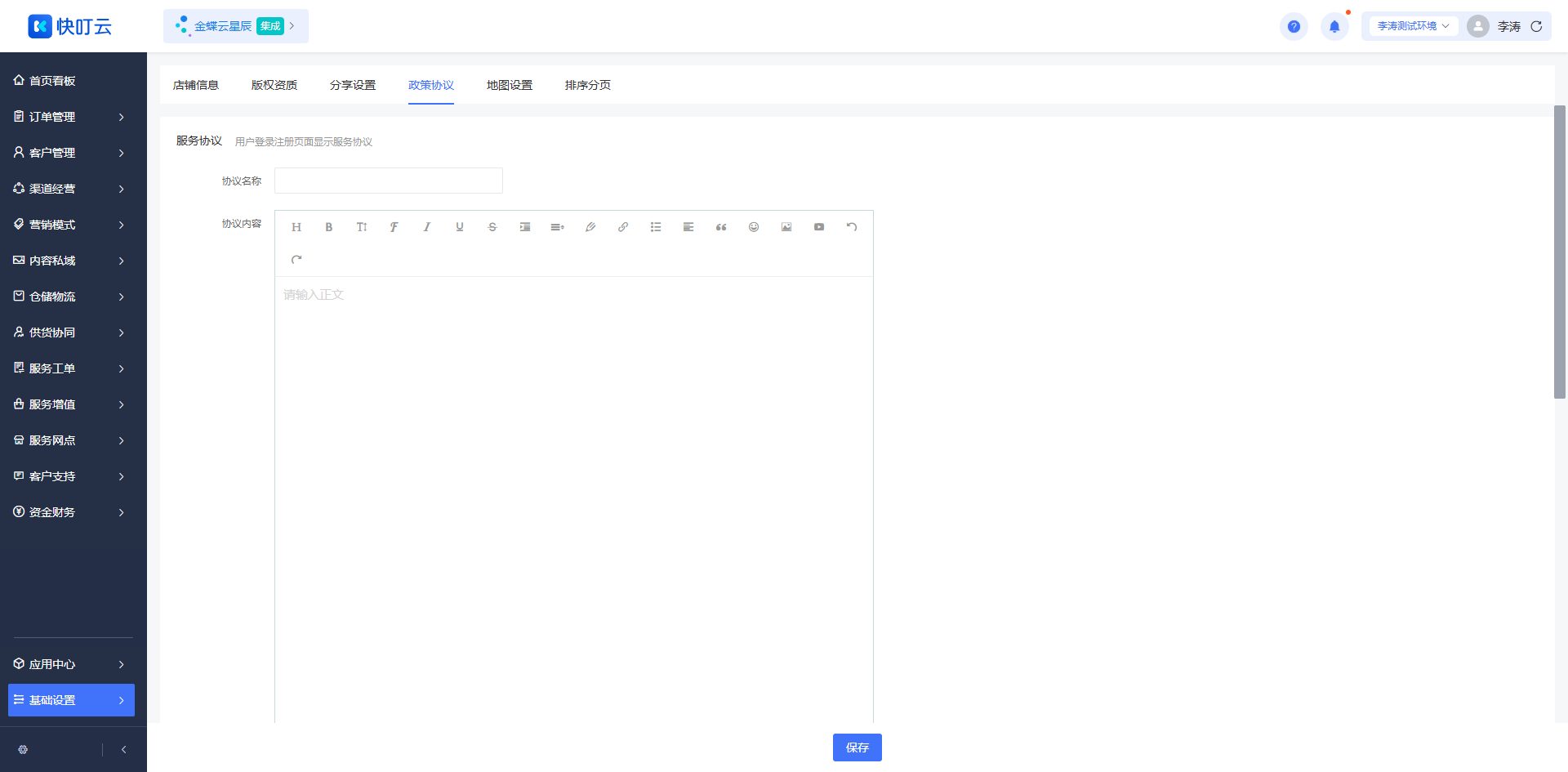Viewport: 1568px width, 772px height.
Task: Open the help question mark icon
Action: pos(1294,26)
